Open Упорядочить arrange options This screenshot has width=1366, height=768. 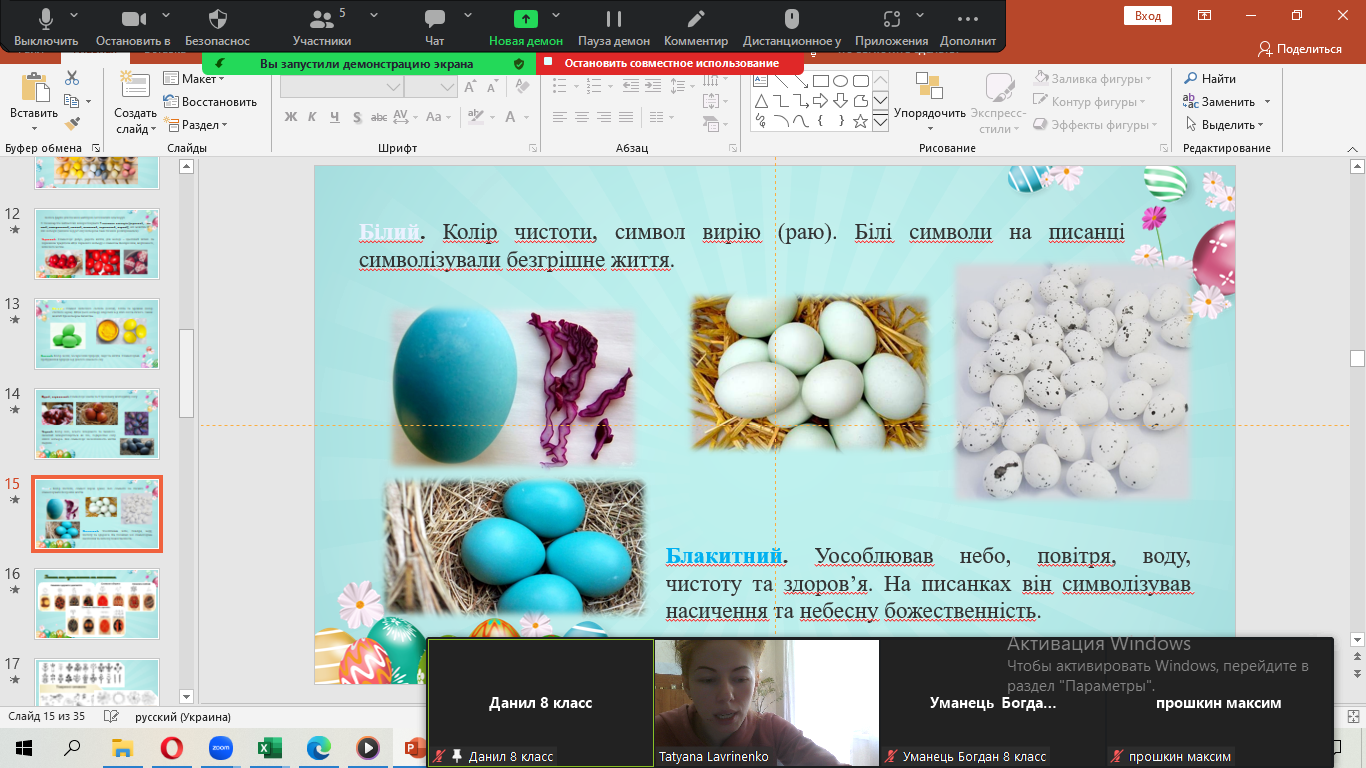(930, 103)
